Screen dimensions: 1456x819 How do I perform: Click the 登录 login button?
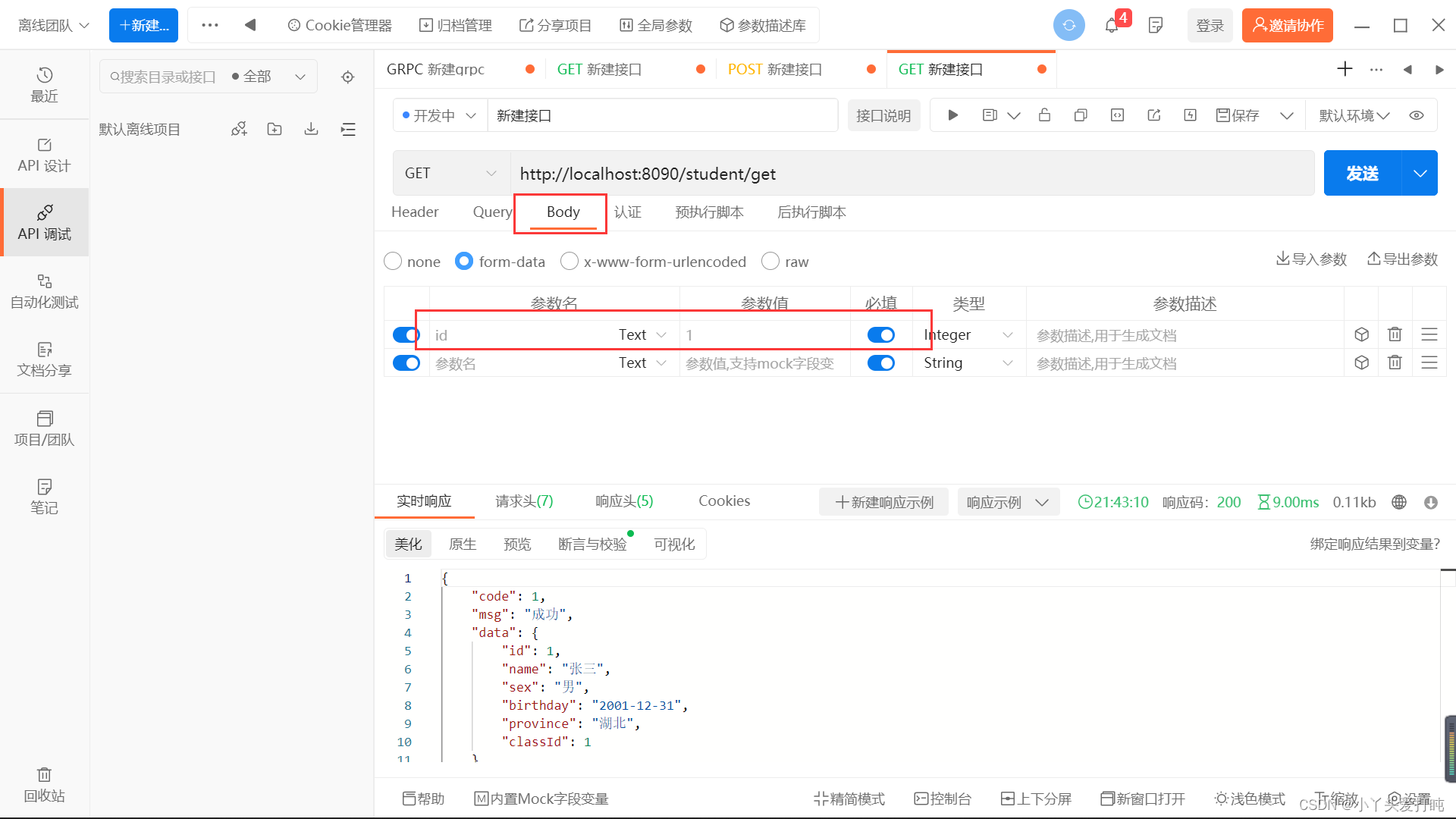click(x=1210, y=25)
